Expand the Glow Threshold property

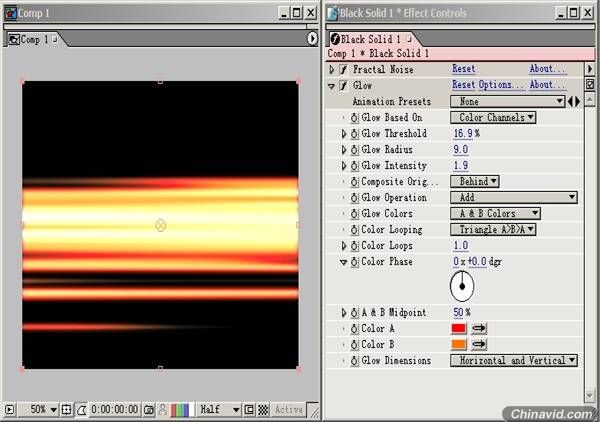pyautogui.click(x=344, y=134)
